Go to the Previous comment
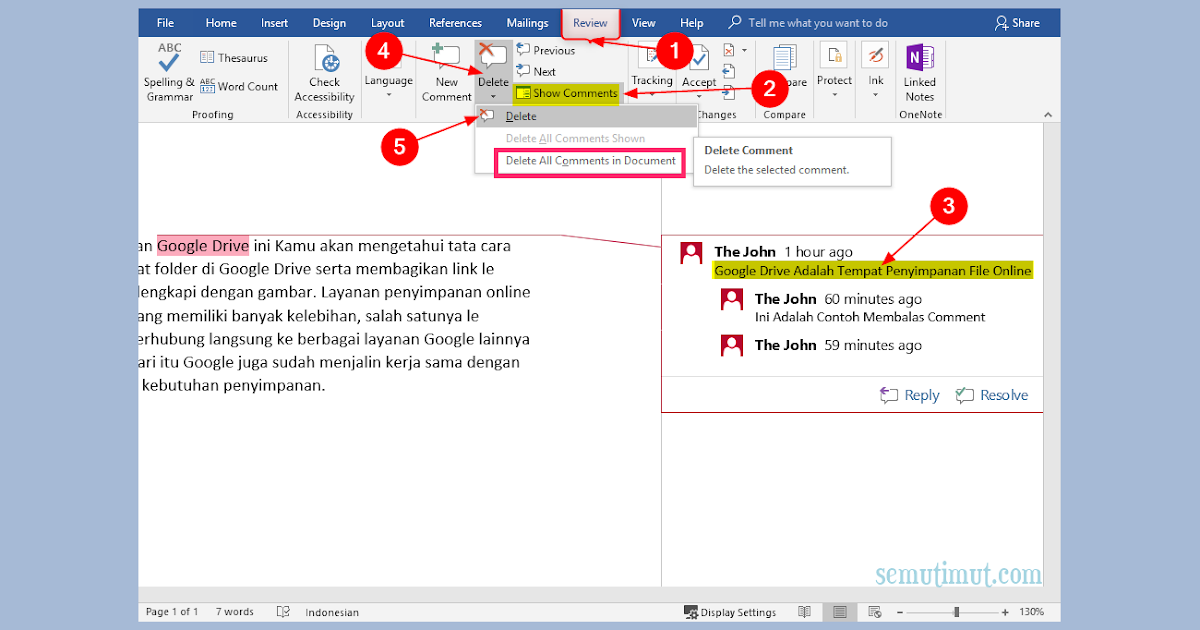The height and width of the screenshot is (630, 1200). (548, 49)
